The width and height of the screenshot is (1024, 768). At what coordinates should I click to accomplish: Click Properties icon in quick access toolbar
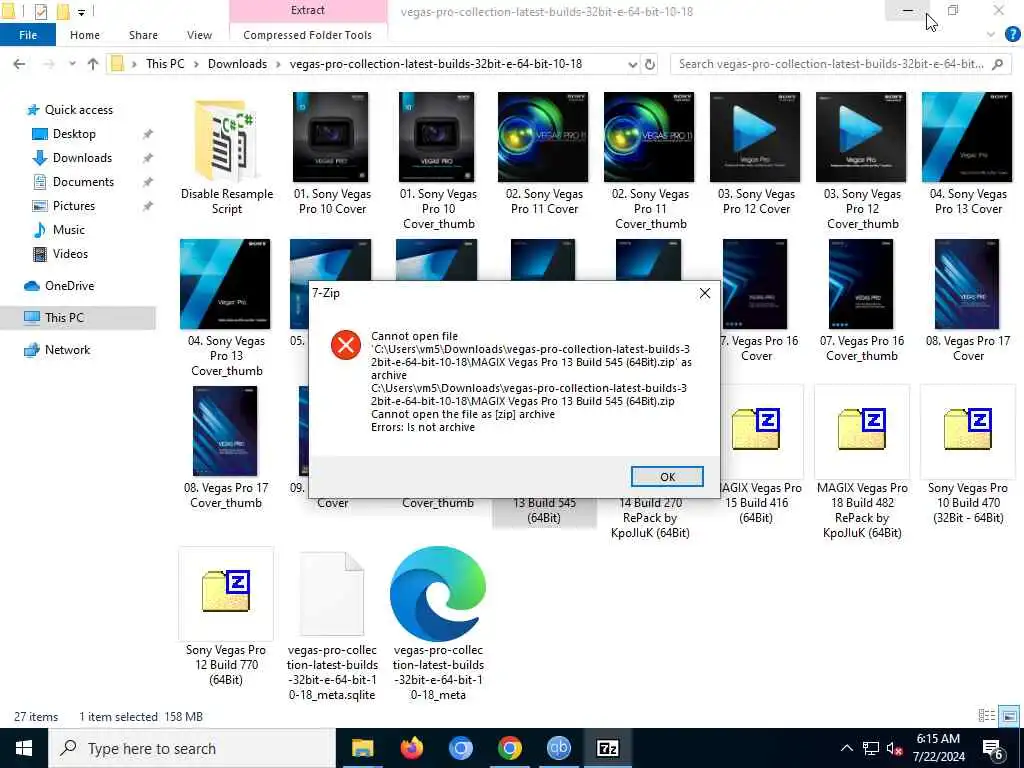[40, 11]
